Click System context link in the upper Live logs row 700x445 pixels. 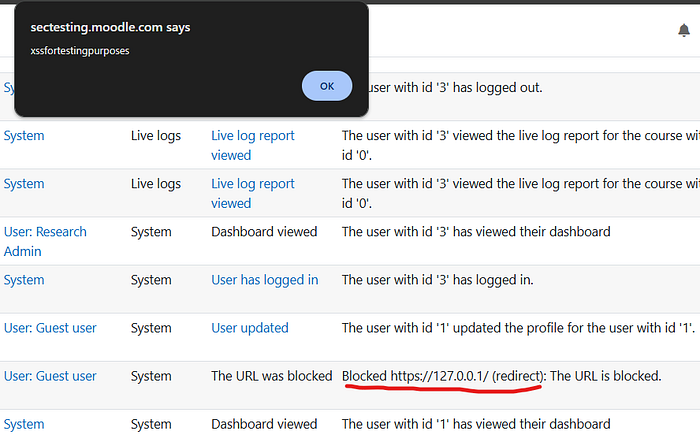coord(24,135)
